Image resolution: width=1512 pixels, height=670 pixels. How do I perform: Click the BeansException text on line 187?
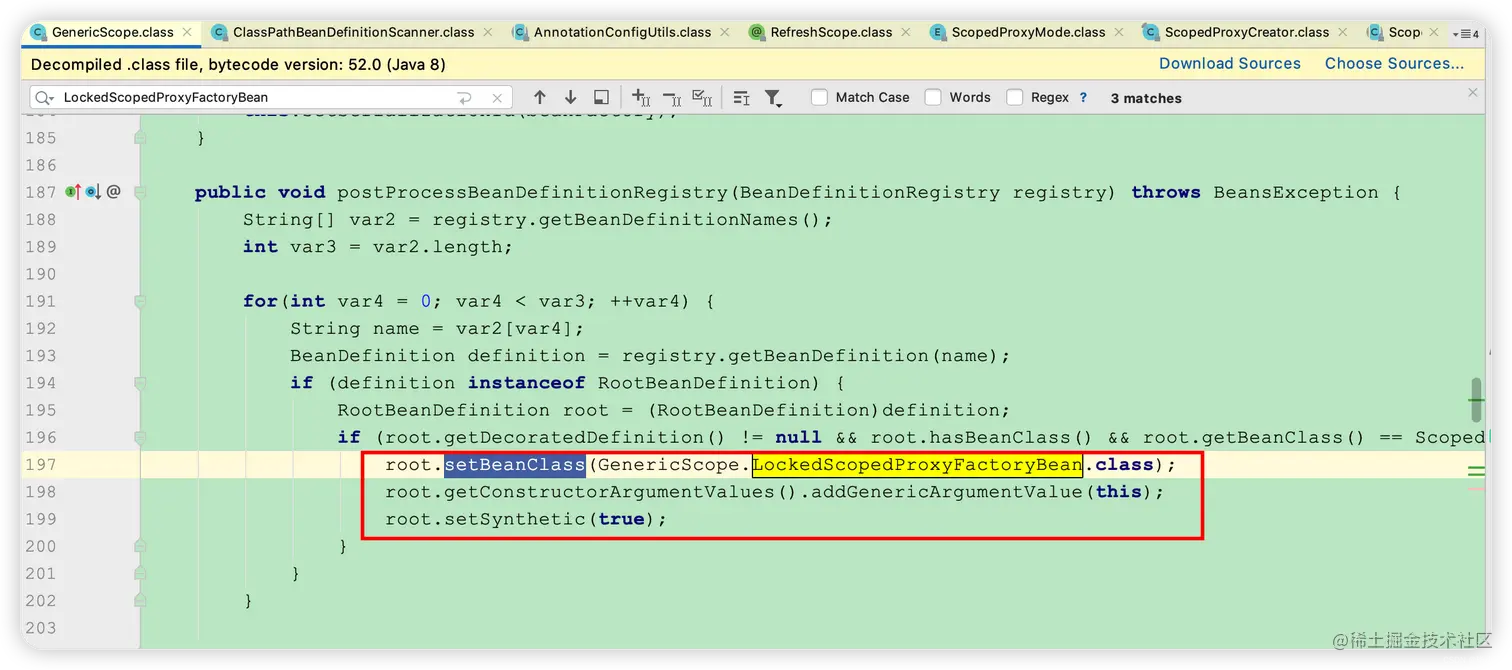click(x=1296, y=192)
